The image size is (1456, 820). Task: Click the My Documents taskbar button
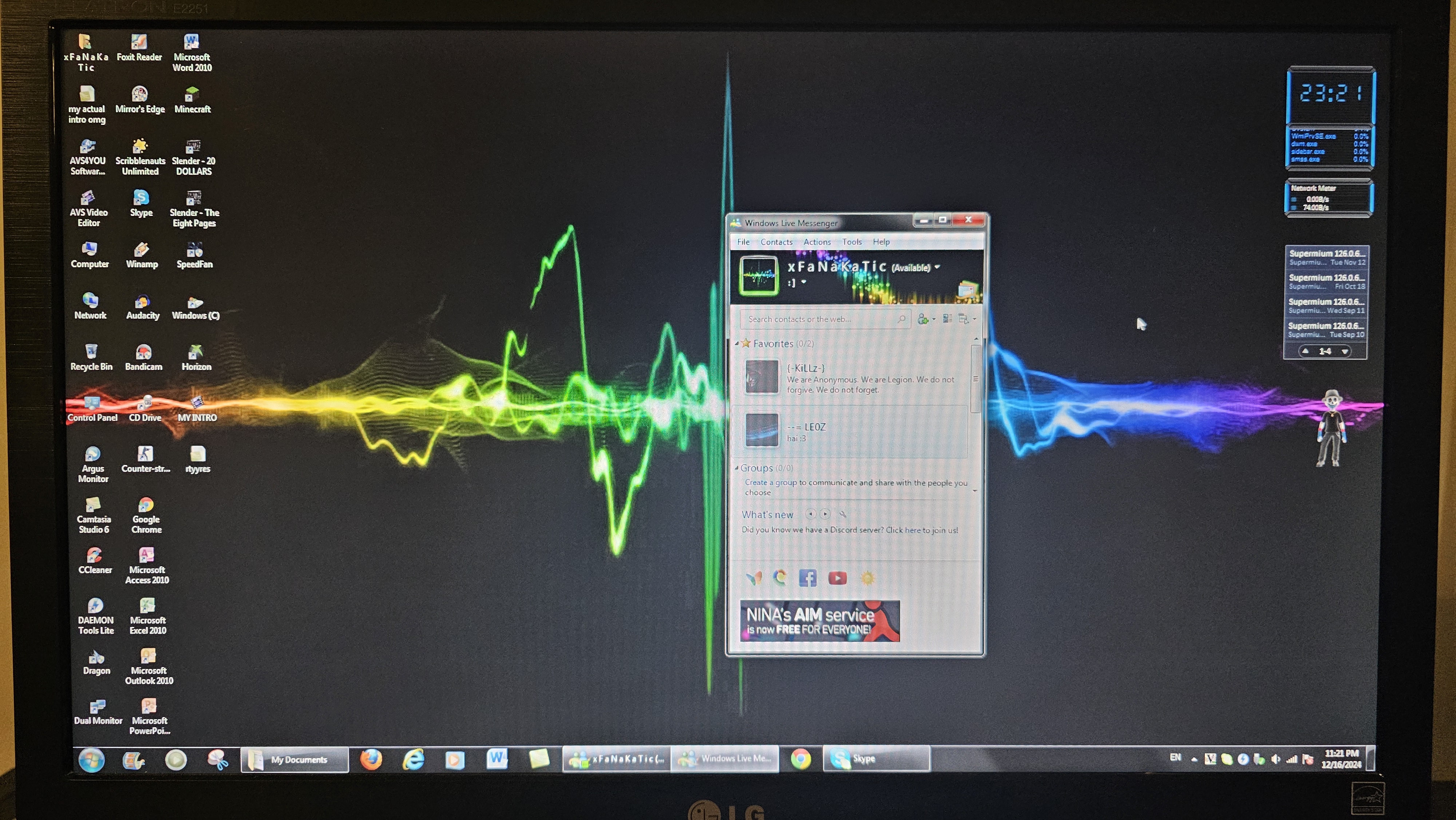[x=294, y=760]
